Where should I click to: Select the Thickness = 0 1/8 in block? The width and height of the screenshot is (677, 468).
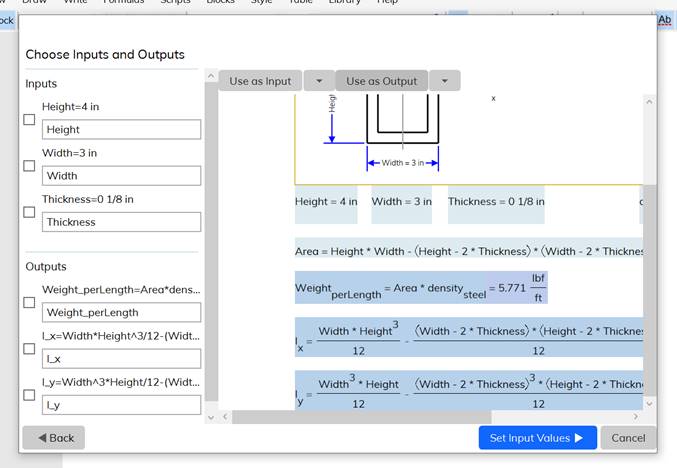point(496,205)
